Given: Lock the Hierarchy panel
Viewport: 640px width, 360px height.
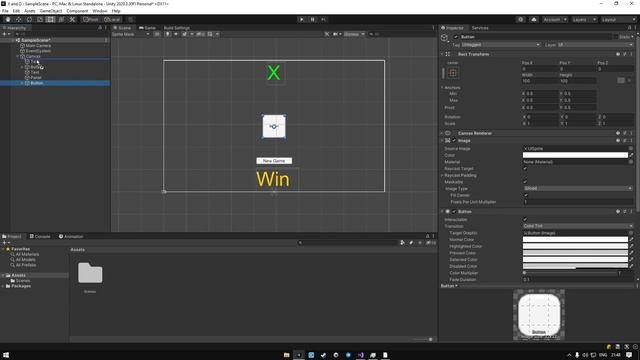Looking at the screenshot, I should pyautogui.click(x=100, y=28).
